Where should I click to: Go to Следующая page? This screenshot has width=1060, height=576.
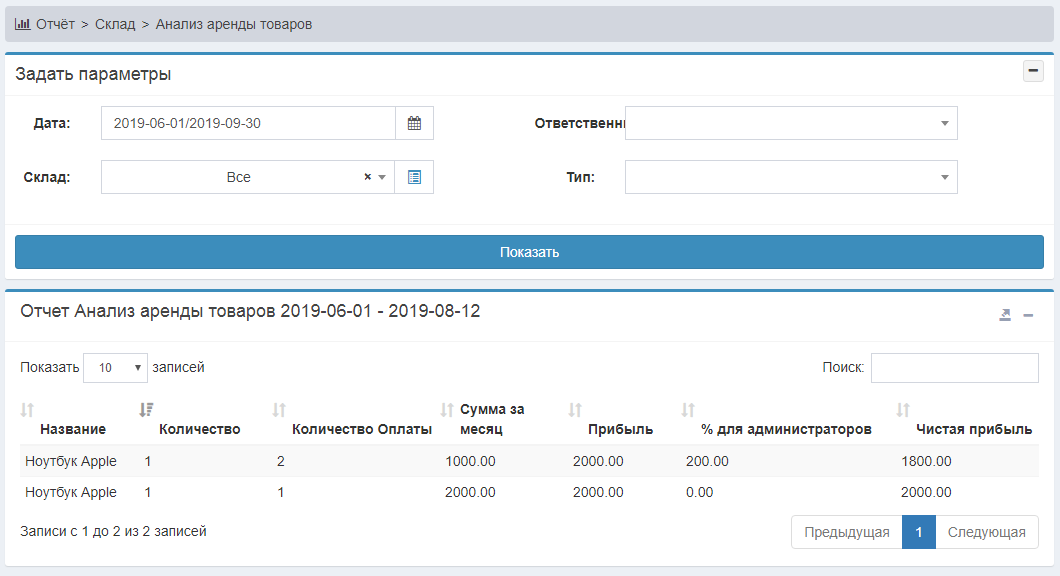[986, 532]
